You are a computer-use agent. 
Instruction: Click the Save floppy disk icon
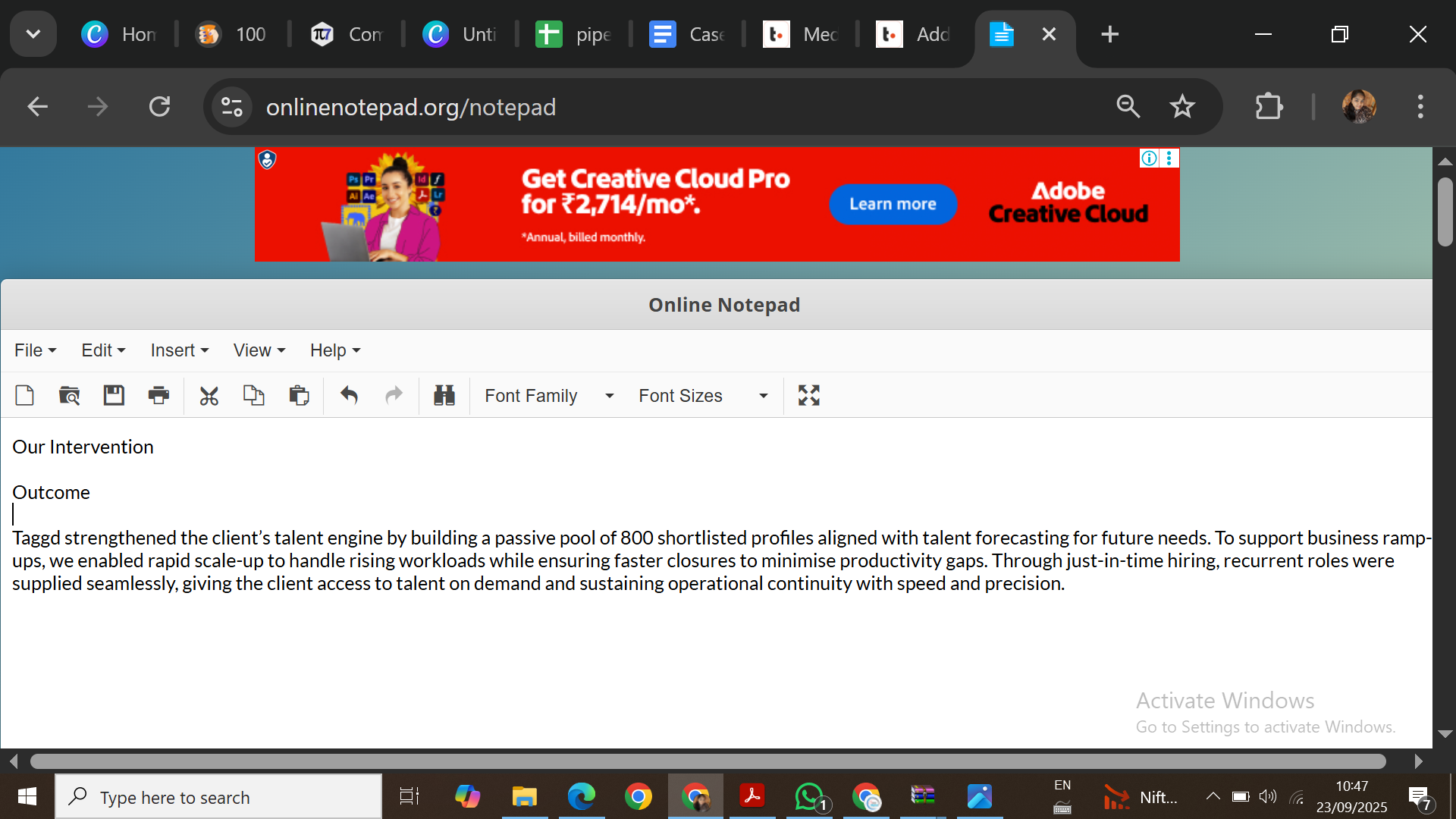pyautogui.click(x=114, y=395)
